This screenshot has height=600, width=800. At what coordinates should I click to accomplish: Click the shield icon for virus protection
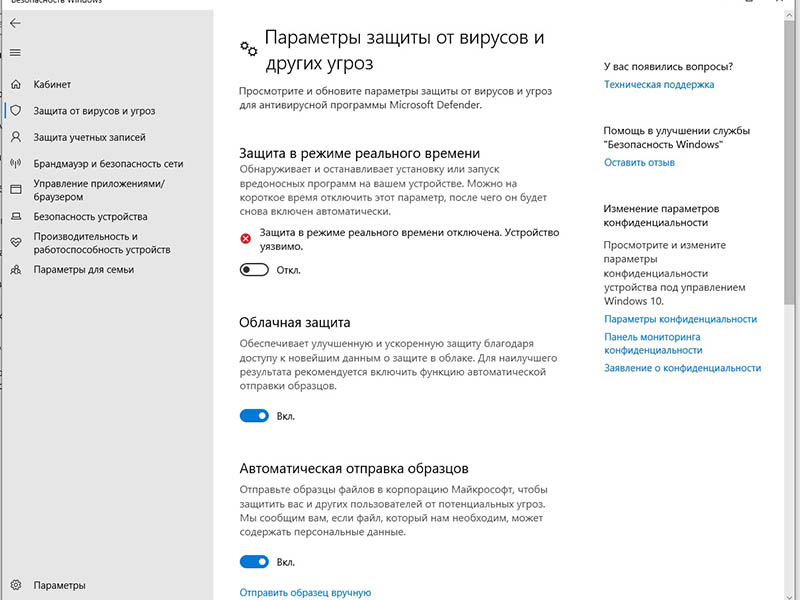pyautogui.click(x=16, y=110)
